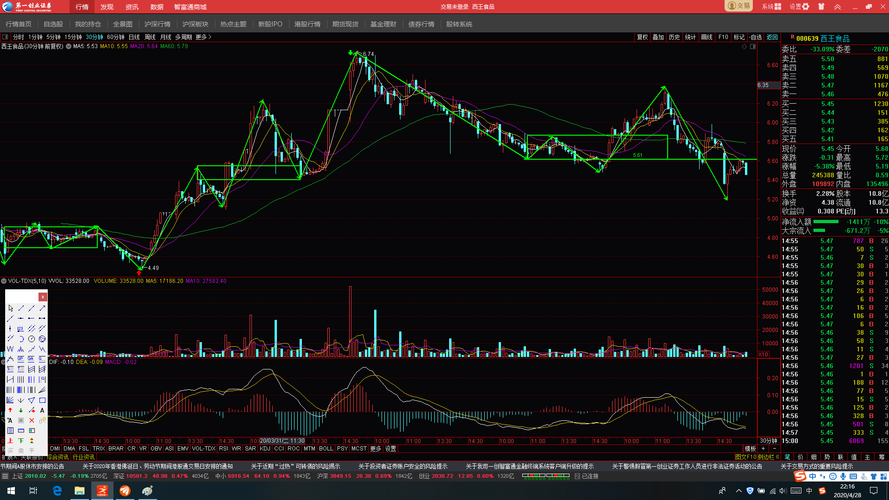
Task: Select the circle drawing tool in palette
Action: point(31,338)
